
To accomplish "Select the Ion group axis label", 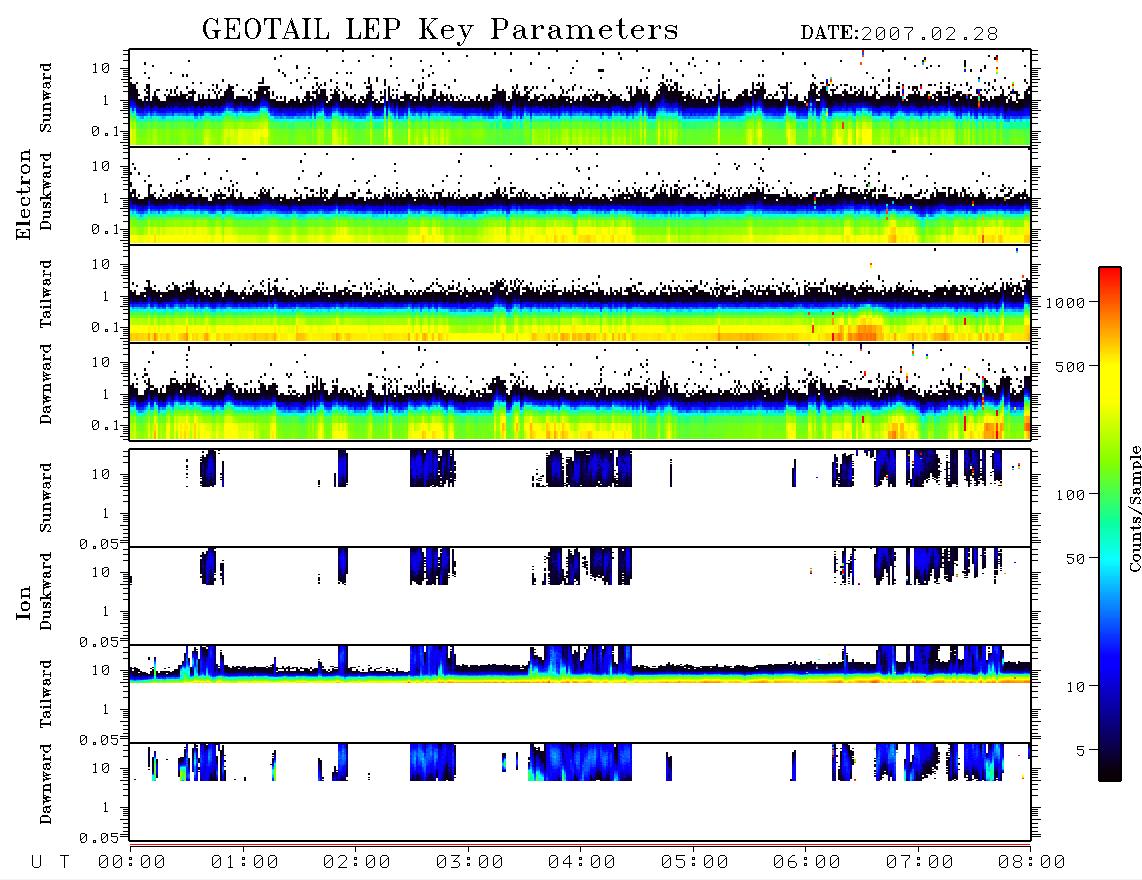I will click(x=23, y=602).
